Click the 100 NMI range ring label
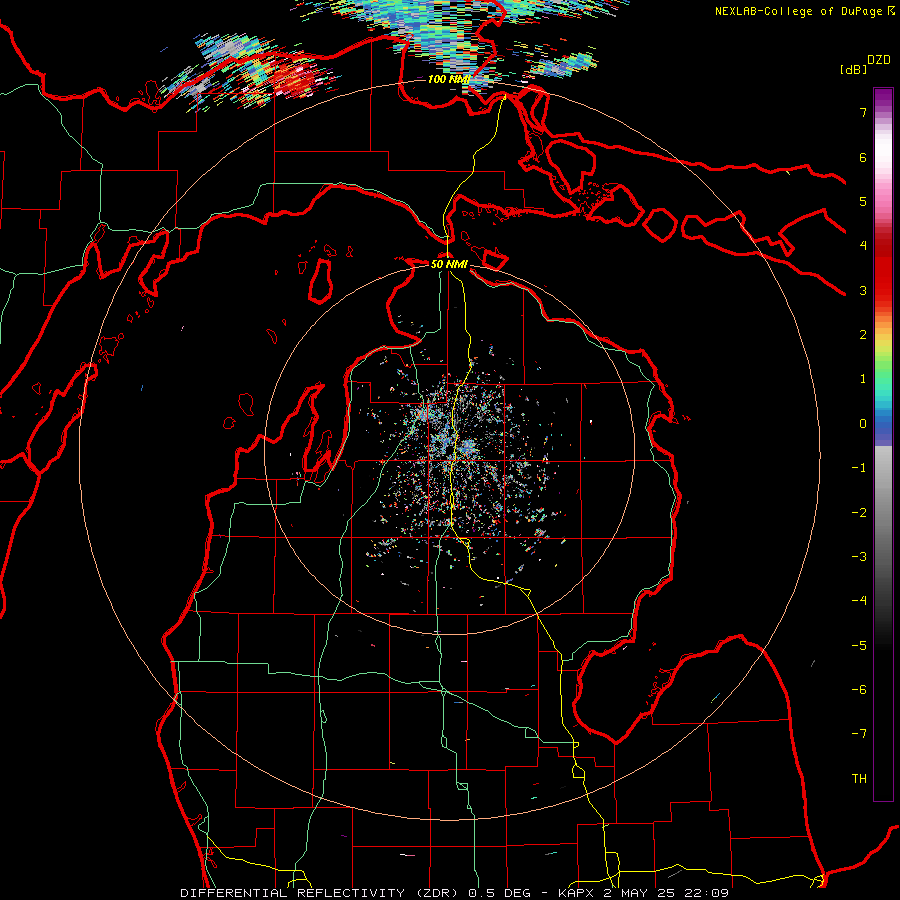Image resolution: width=900 pixels, height=900 pixels. pos(448,79)
